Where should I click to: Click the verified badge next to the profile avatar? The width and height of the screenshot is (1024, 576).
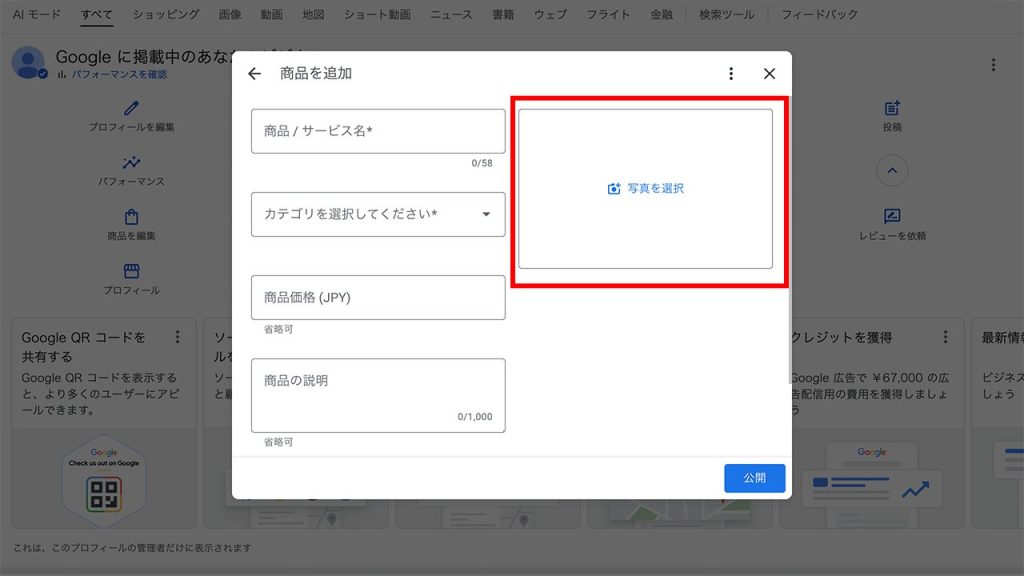pyautogui.click(x=43, y=75)
